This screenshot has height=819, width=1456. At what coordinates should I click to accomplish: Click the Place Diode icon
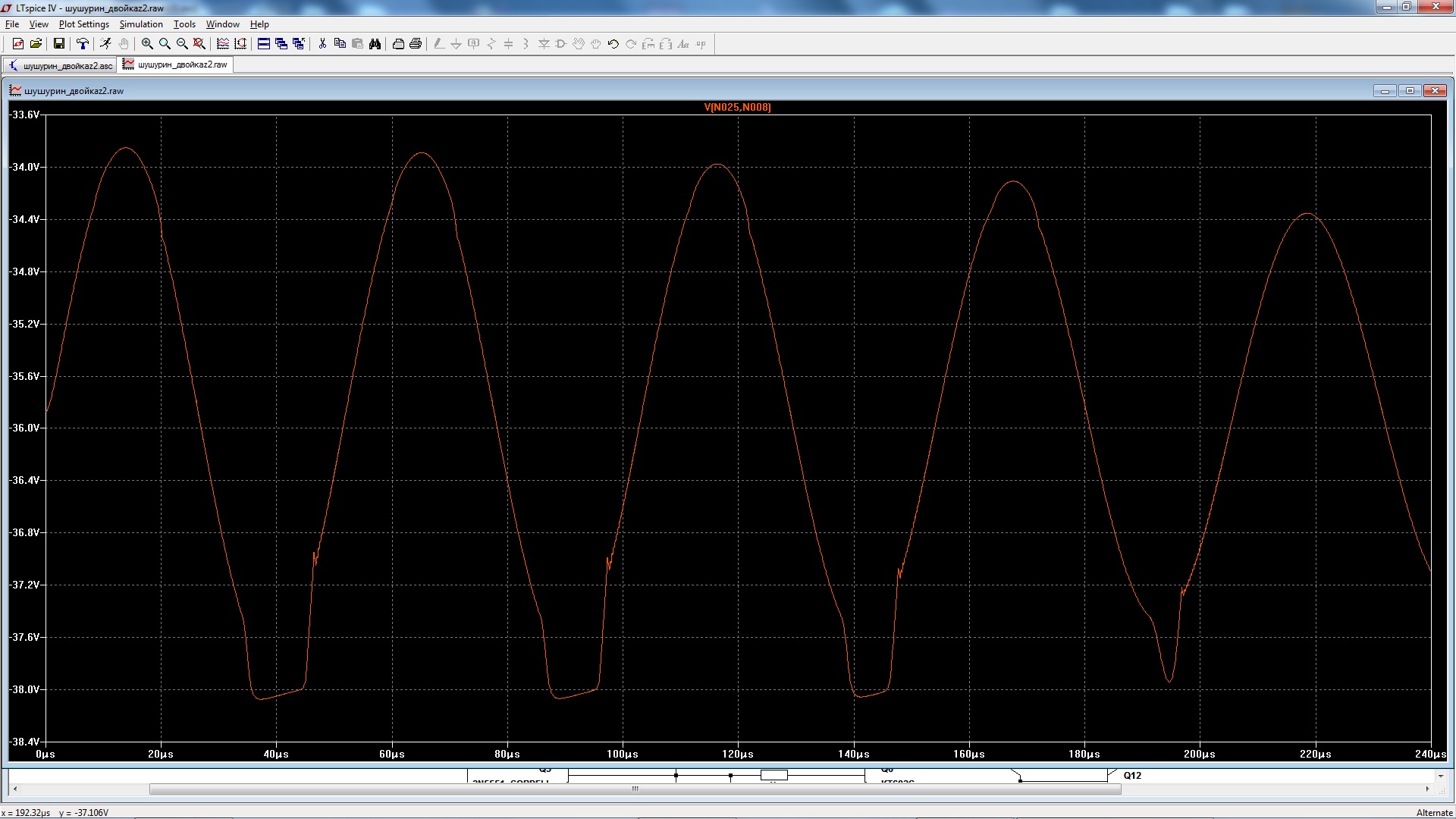pyautogui.click(x=544, y=44)
